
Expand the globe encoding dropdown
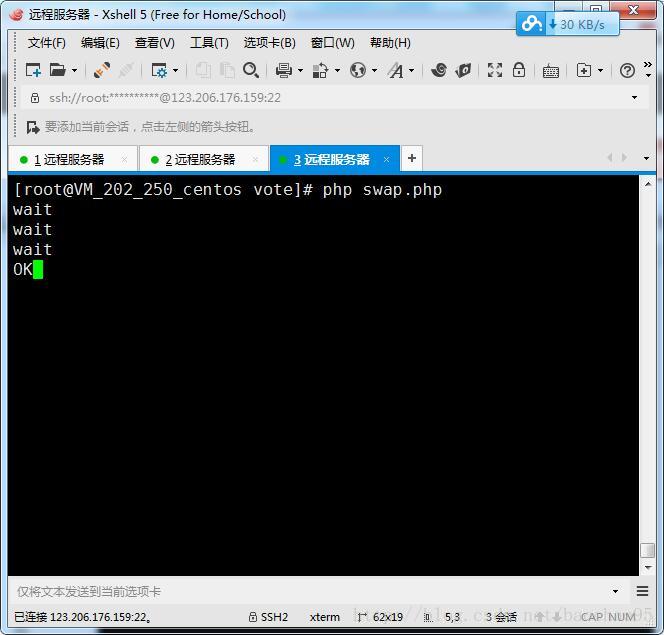pyautogui.click(x=374, y=70)
